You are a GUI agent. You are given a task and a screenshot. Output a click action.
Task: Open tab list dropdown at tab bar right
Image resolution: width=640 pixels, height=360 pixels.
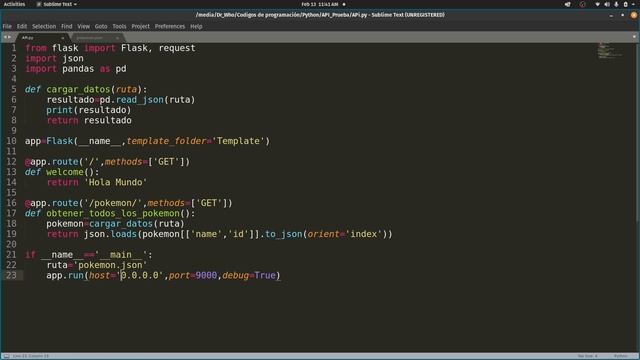pos(634,37)
